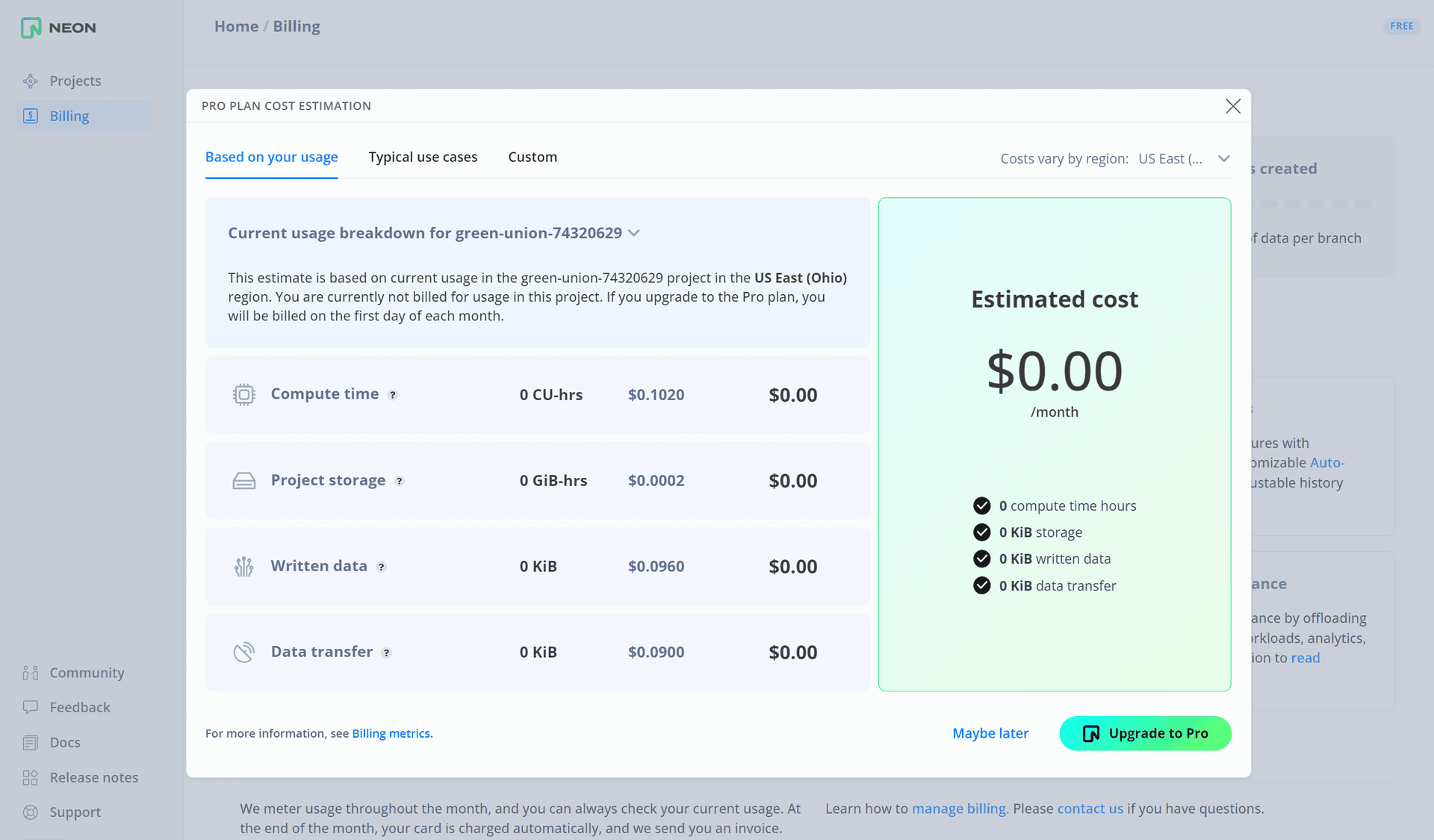Switch to the Custom tab
The height and width of the screenshot is (840, 1434).
coord(532,157)
